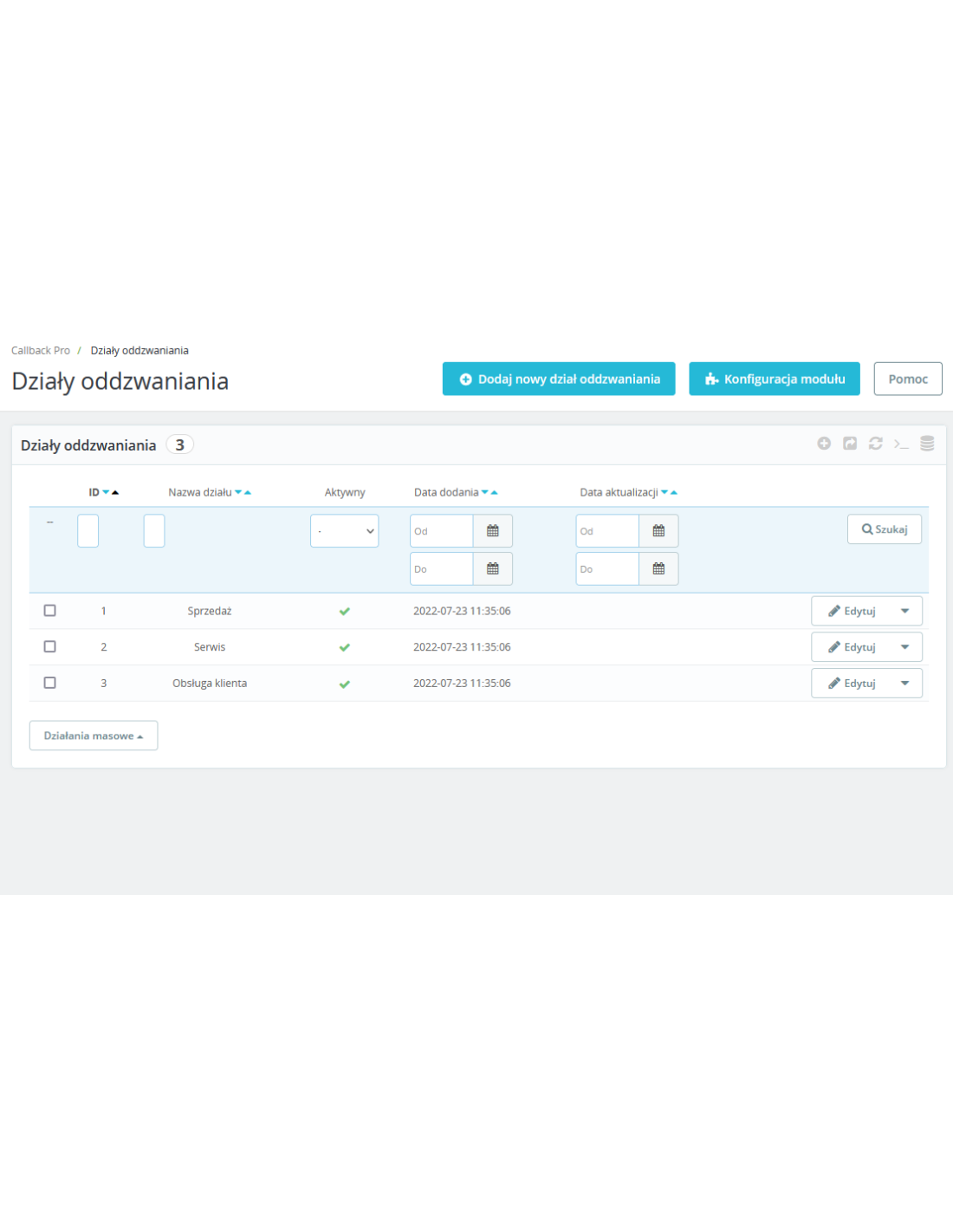Click the Pomoc button
Image resolution: width=953 pixels, height=1232 pixels.
pyautogui.click(x=908, y=379)
